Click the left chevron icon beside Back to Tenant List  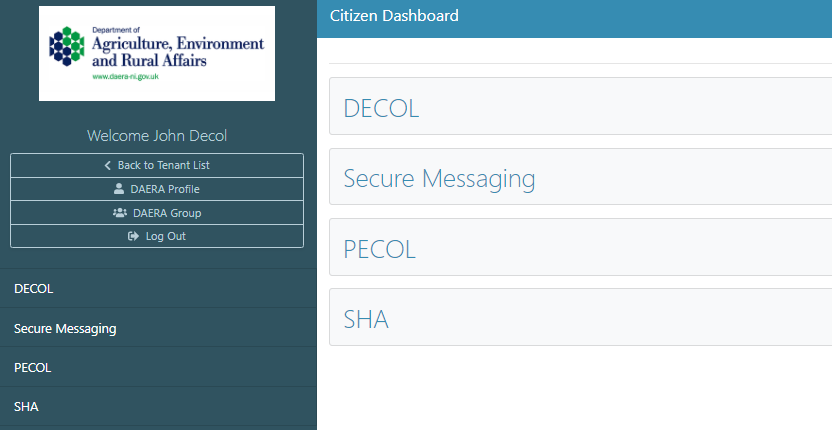pyautogui.click(x=108, y=165)
